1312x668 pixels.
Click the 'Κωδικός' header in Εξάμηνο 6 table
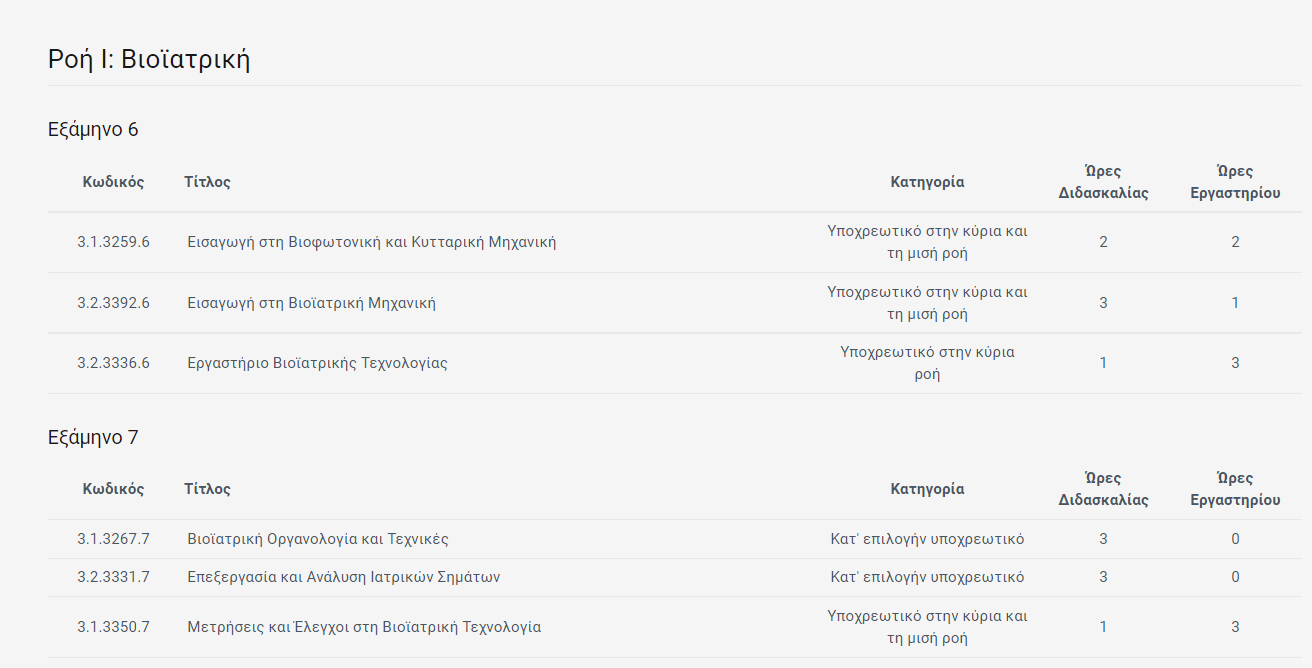pyautogui.click(x=113, y=182)
